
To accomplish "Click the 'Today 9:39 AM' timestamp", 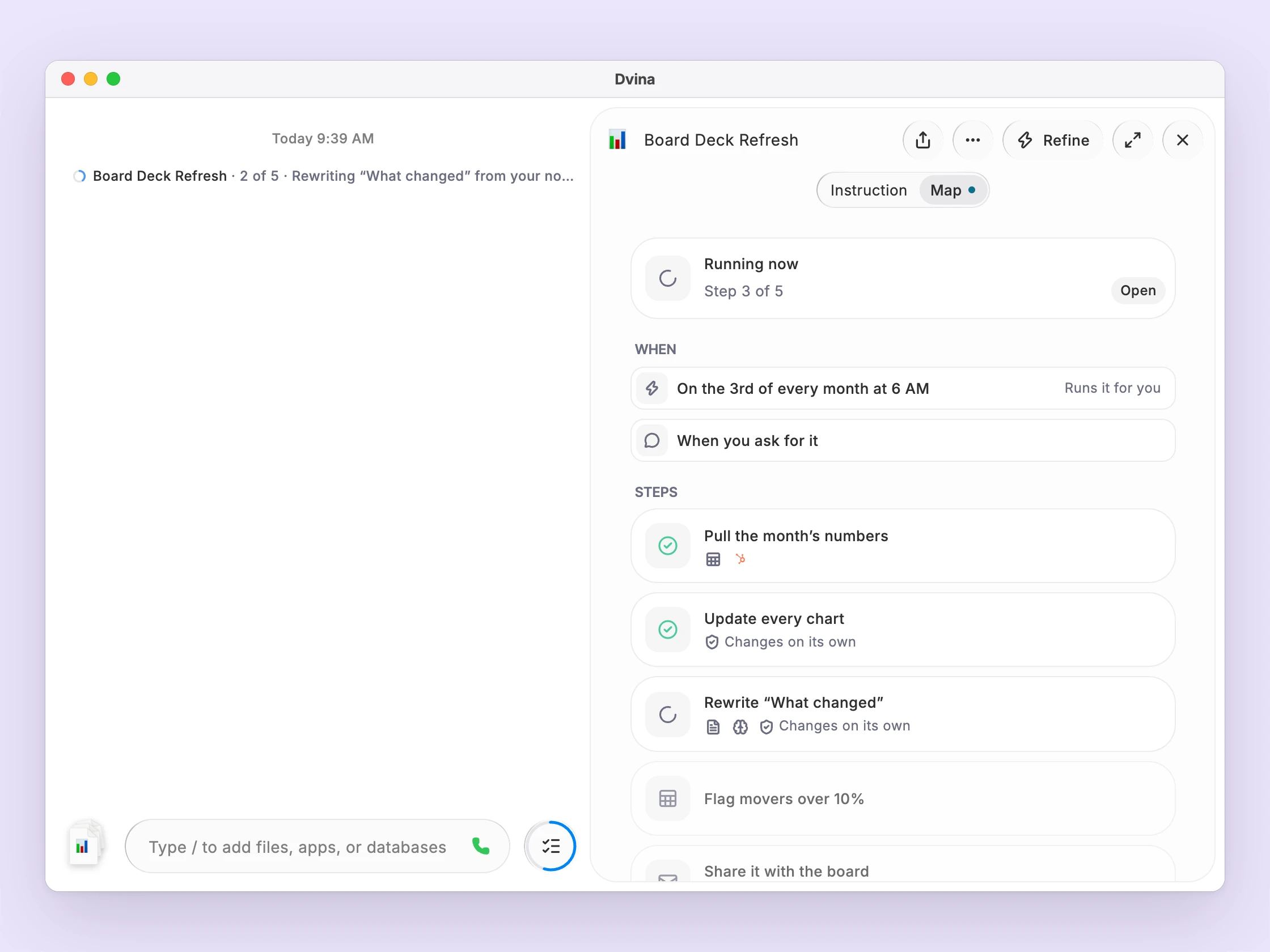I will coord(323,139).
